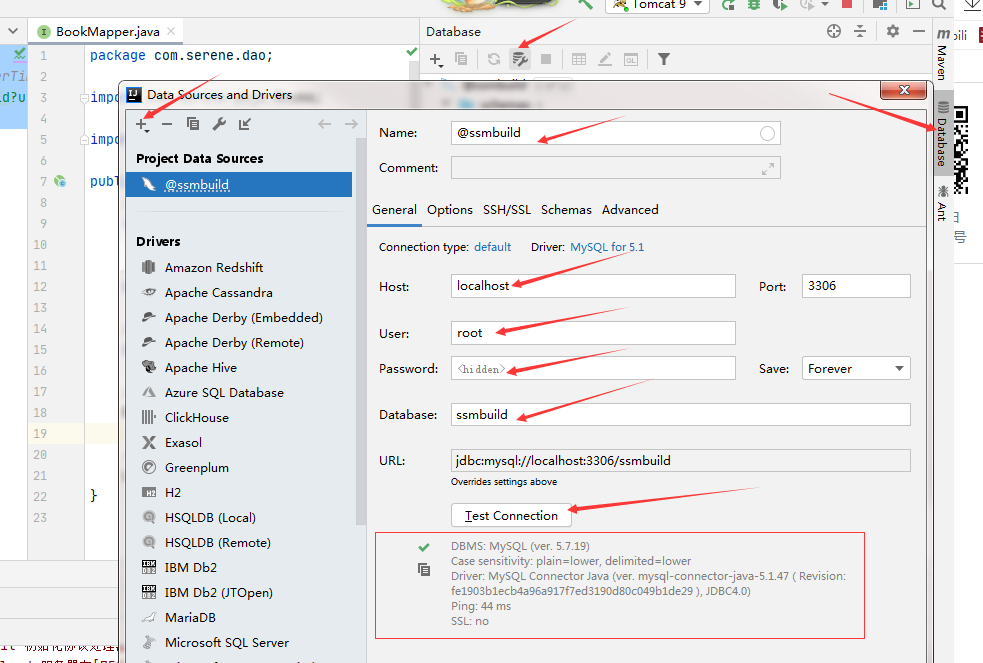Open the Ant side tool window tab
Viewport: 983px width, 663px height.
click(942, 203)
